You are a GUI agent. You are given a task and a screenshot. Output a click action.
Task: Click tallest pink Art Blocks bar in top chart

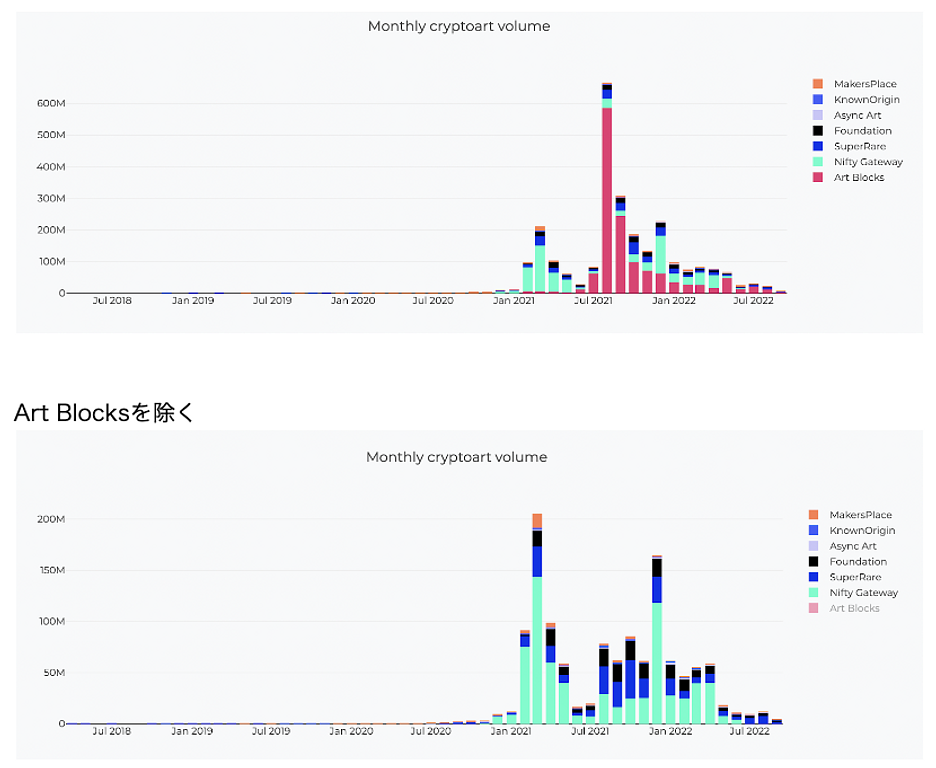click(x=607, y=200)
